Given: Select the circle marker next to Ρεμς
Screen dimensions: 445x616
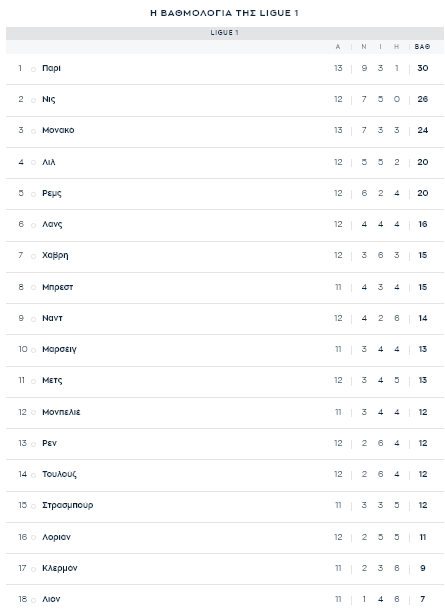Looking at the screenshot, I should click(x=33, y=194).
